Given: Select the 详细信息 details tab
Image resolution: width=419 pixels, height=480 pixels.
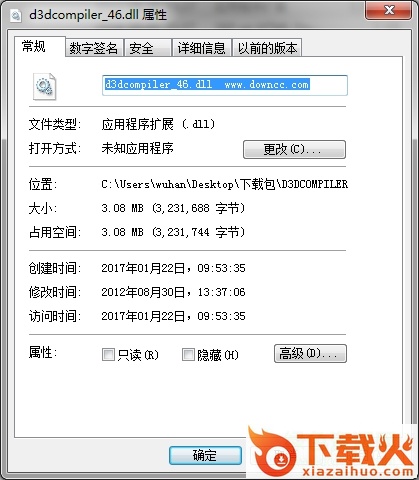Looking at the screenshot, I should 202,48.
